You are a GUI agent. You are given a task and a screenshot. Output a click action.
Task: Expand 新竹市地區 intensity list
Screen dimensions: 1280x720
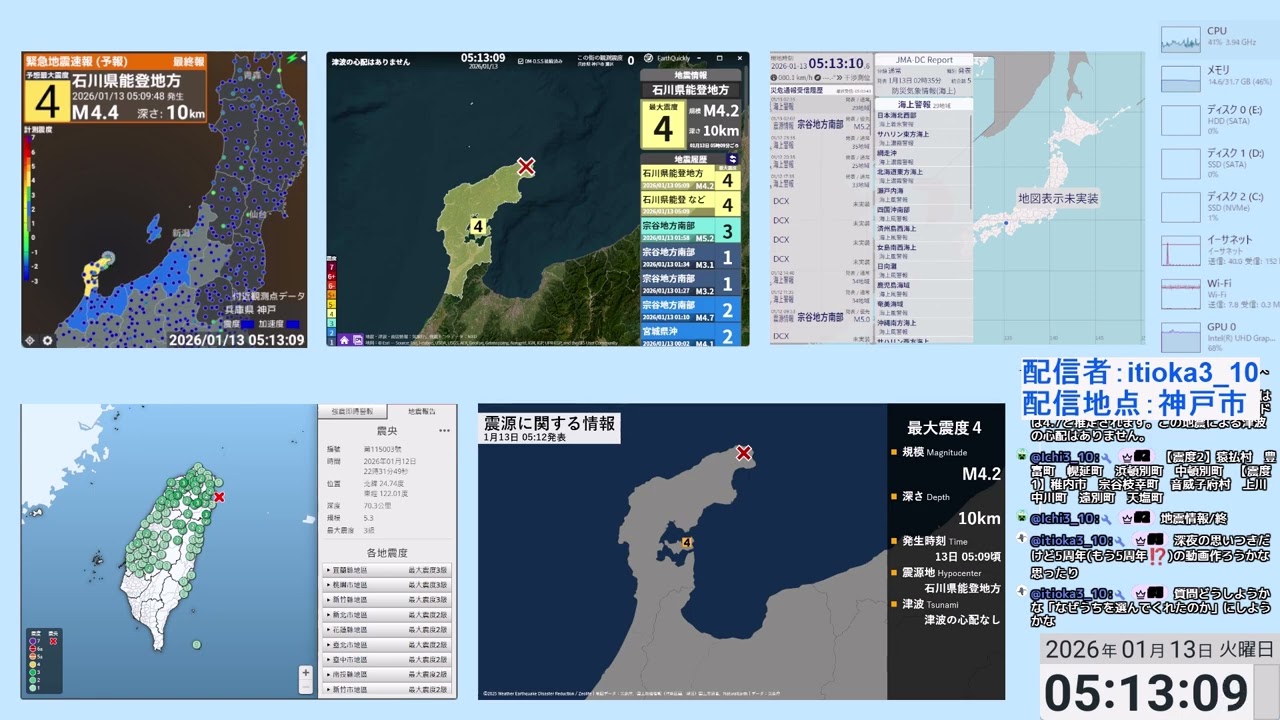click(386, 690)
